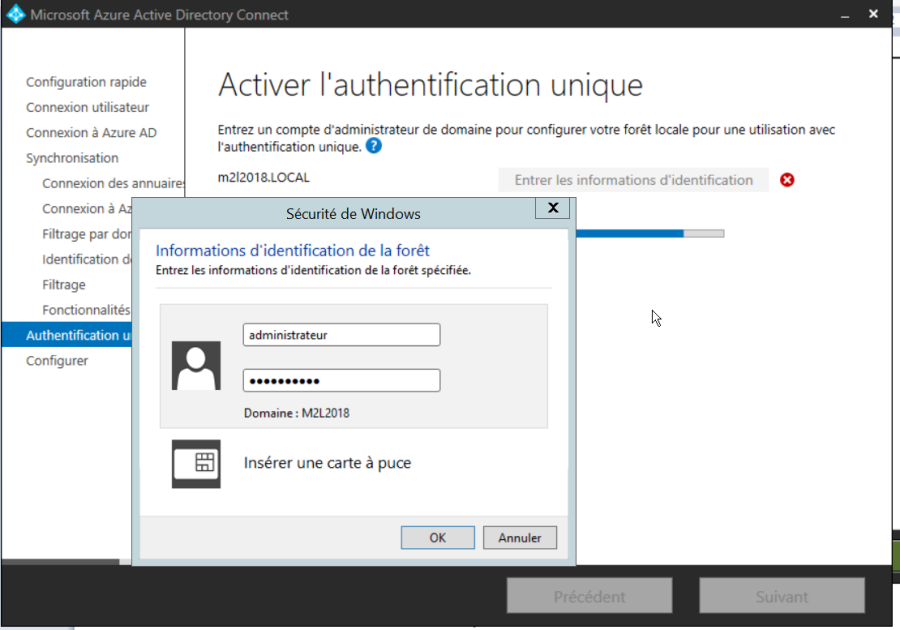Confirm credentials with OK

coord(437,538)
